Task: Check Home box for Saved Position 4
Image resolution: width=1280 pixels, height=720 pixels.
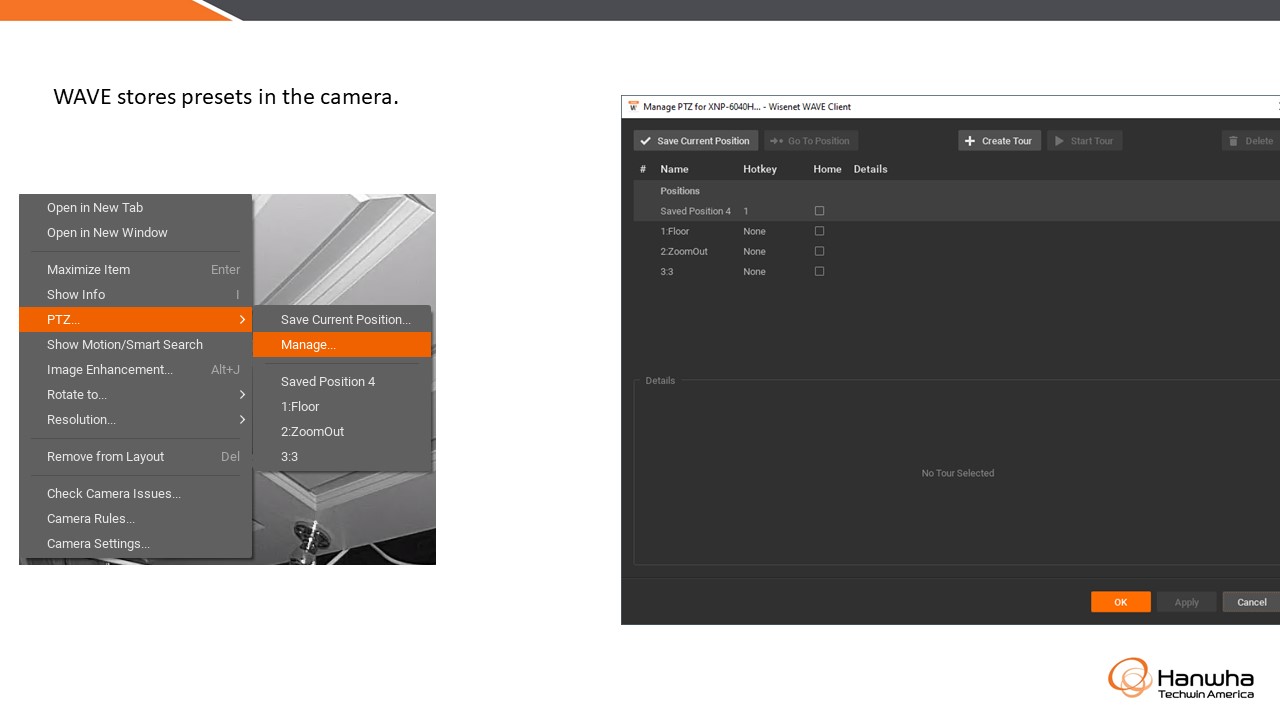Action: tap(819, 211)
